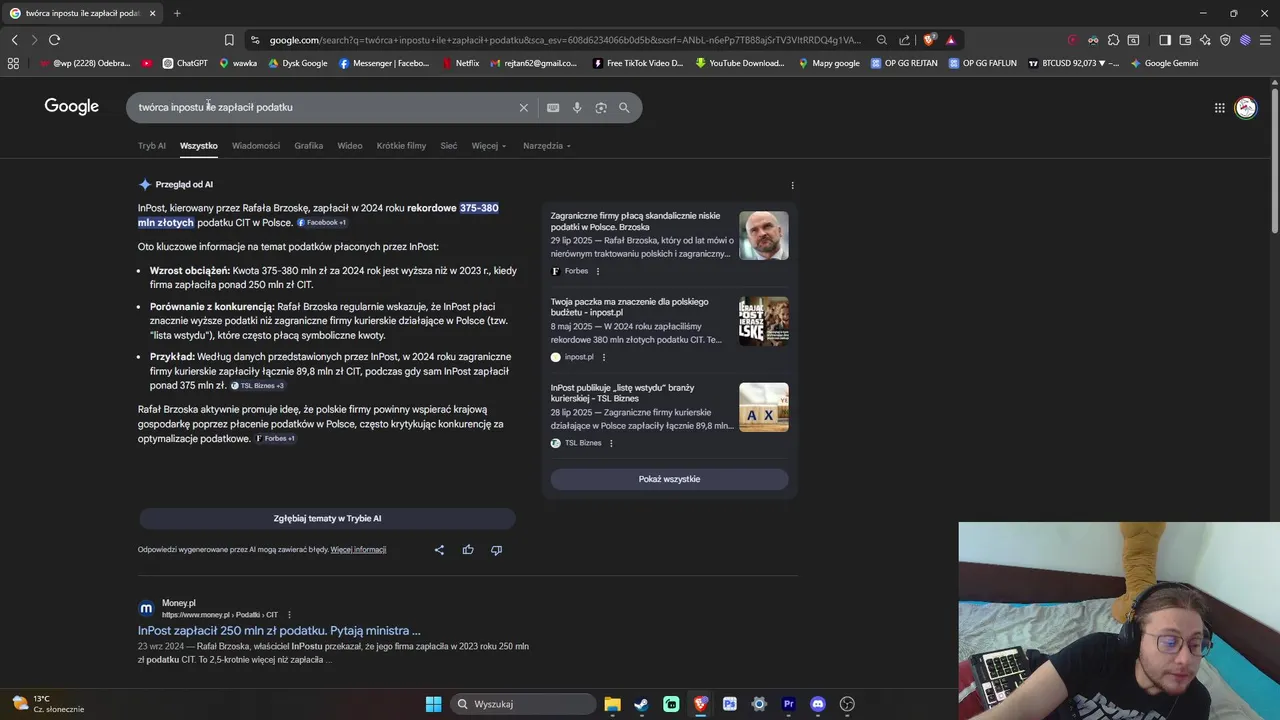The height and width of the screenshot is (720, 1280).
Task: Open Brave VPN shield icon
Action: pyautogui.click(x=1225, y=40)
